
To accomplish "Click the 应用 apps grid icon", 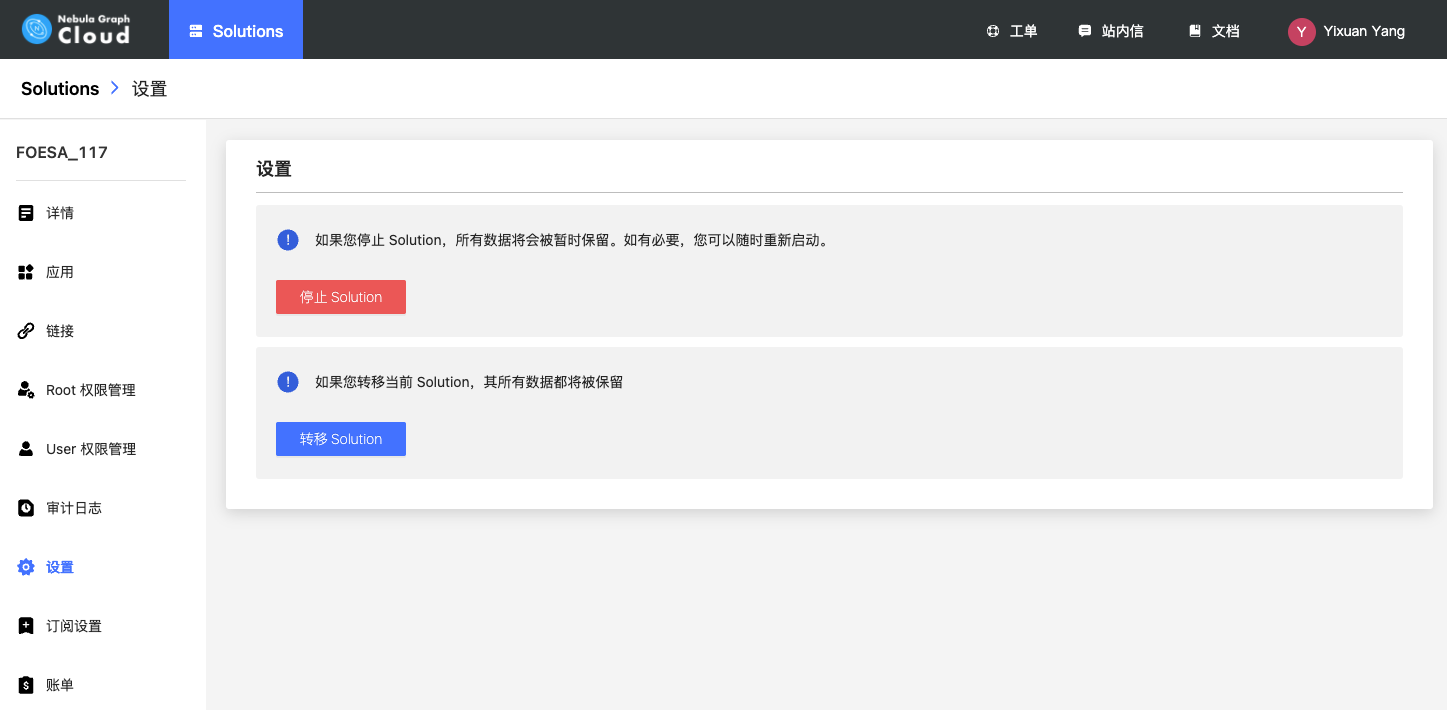I will pyautogui.click(x=26, y=272).
